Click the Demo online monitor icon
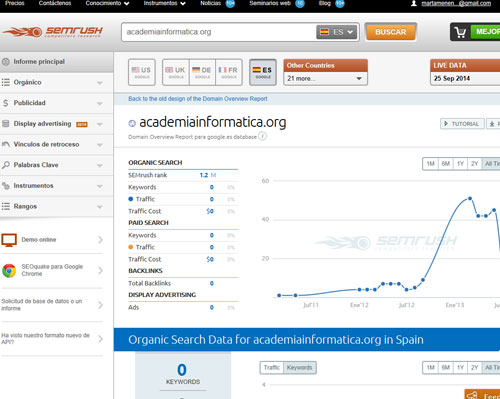500x399 pixels. pos(9,240)
